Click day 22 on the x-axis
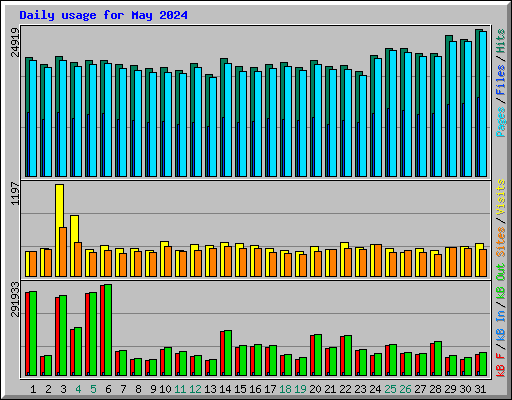This screenshot has height=400, width=512. (x=345, y=389)
